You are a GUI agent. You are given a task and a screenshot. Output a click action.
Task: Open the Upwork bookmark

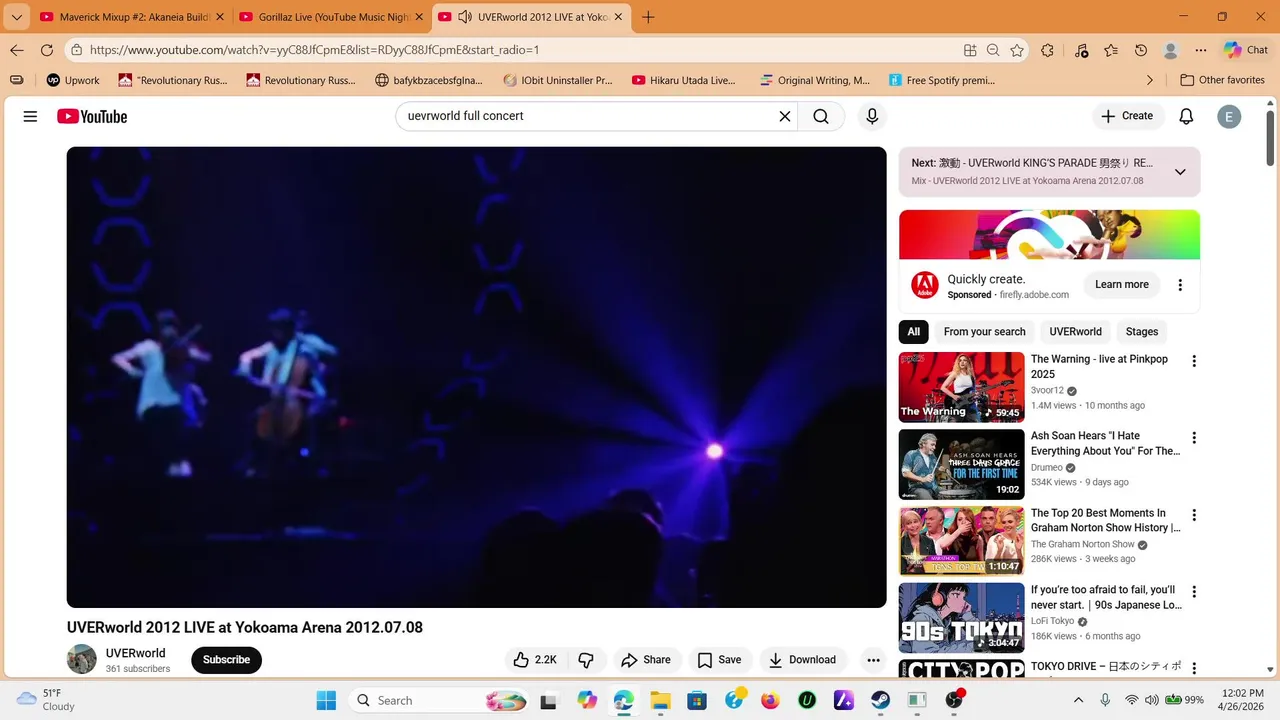click(73, 80)
